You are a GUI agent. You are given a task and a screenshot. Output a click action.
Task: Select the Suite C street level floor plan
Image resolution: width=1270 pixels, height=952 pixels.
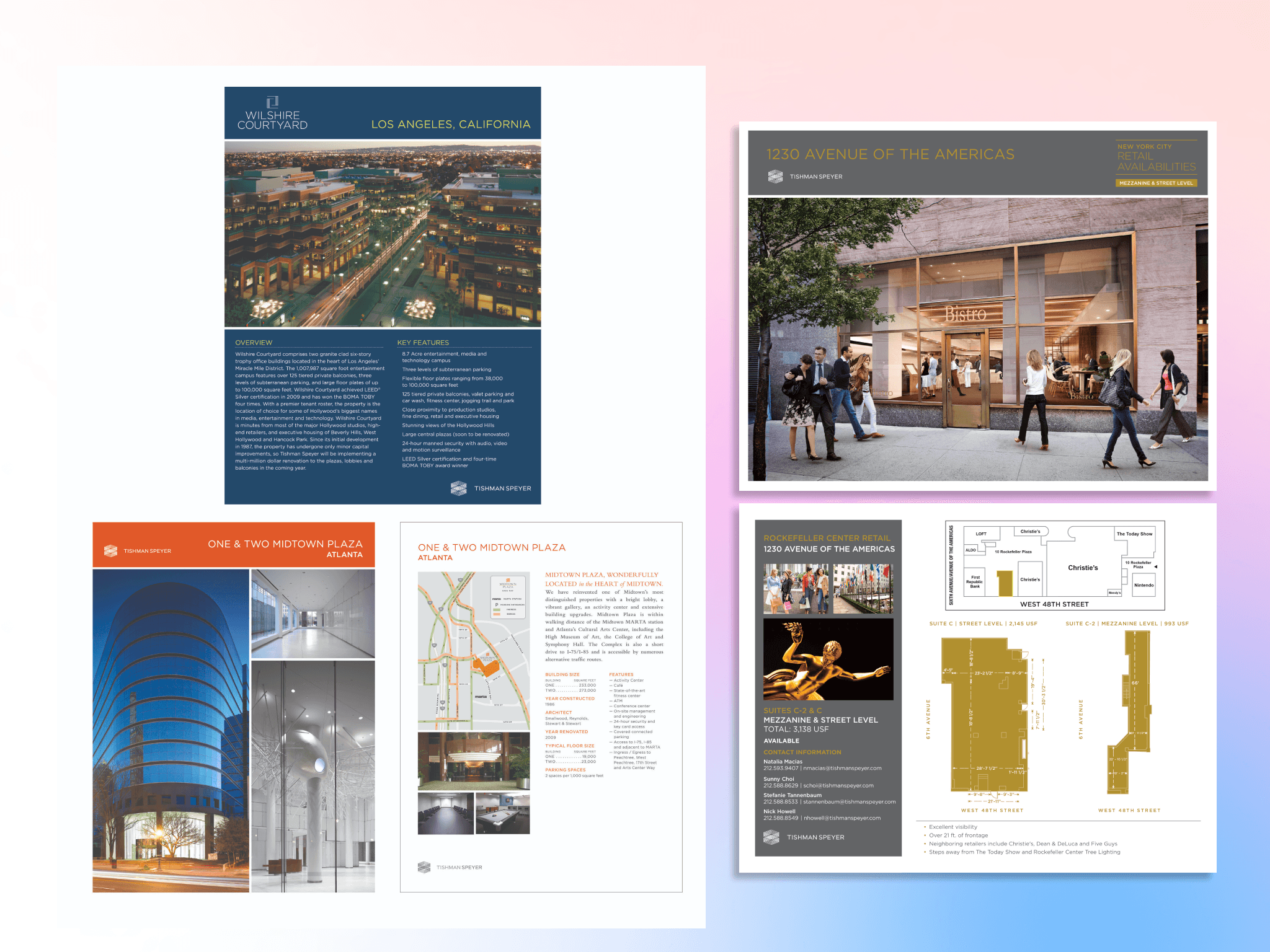point(985,715)
